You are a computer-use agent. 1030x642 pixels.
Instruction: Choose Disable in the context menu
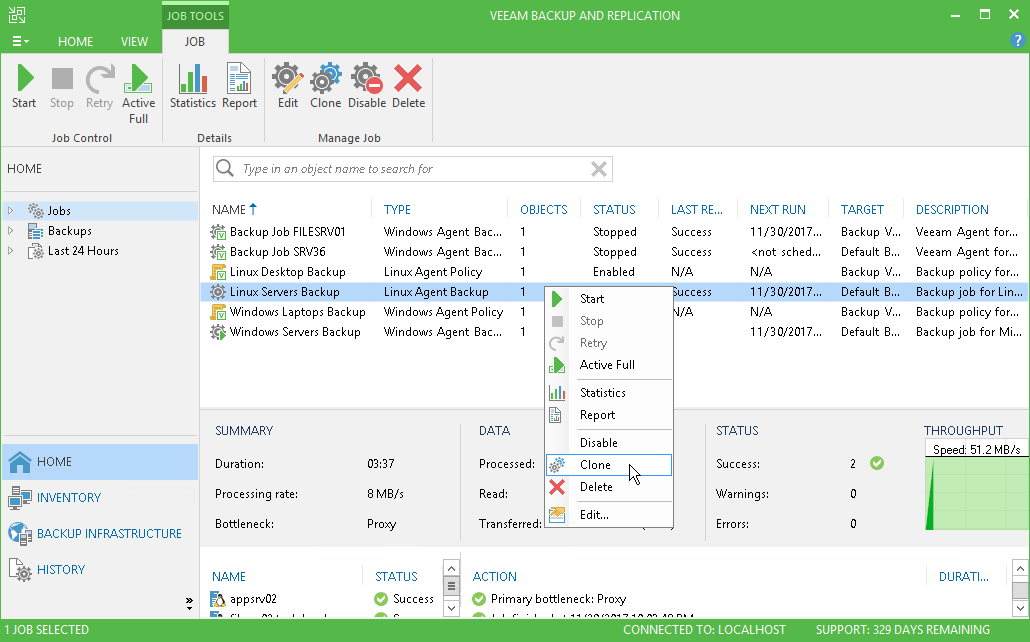click(x=609, y=442)
